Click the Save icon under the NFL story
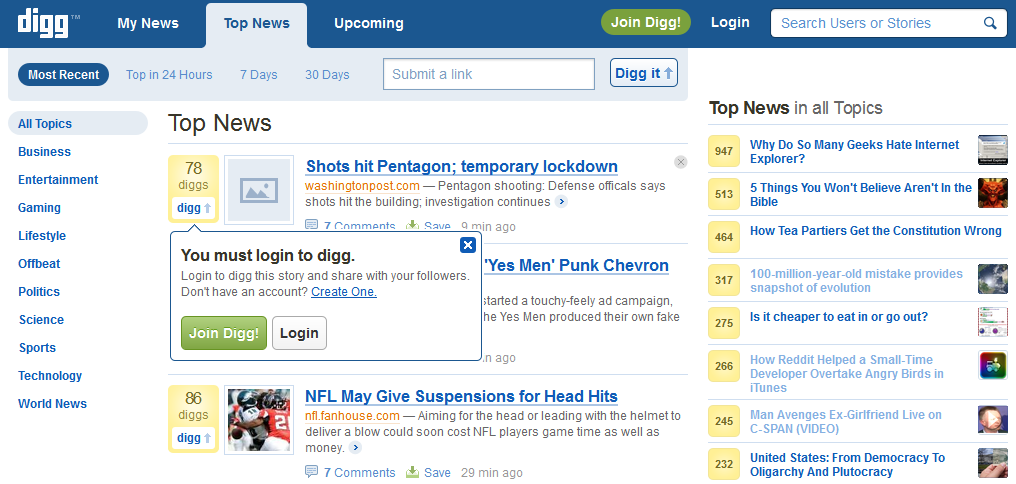 [413, 473]
